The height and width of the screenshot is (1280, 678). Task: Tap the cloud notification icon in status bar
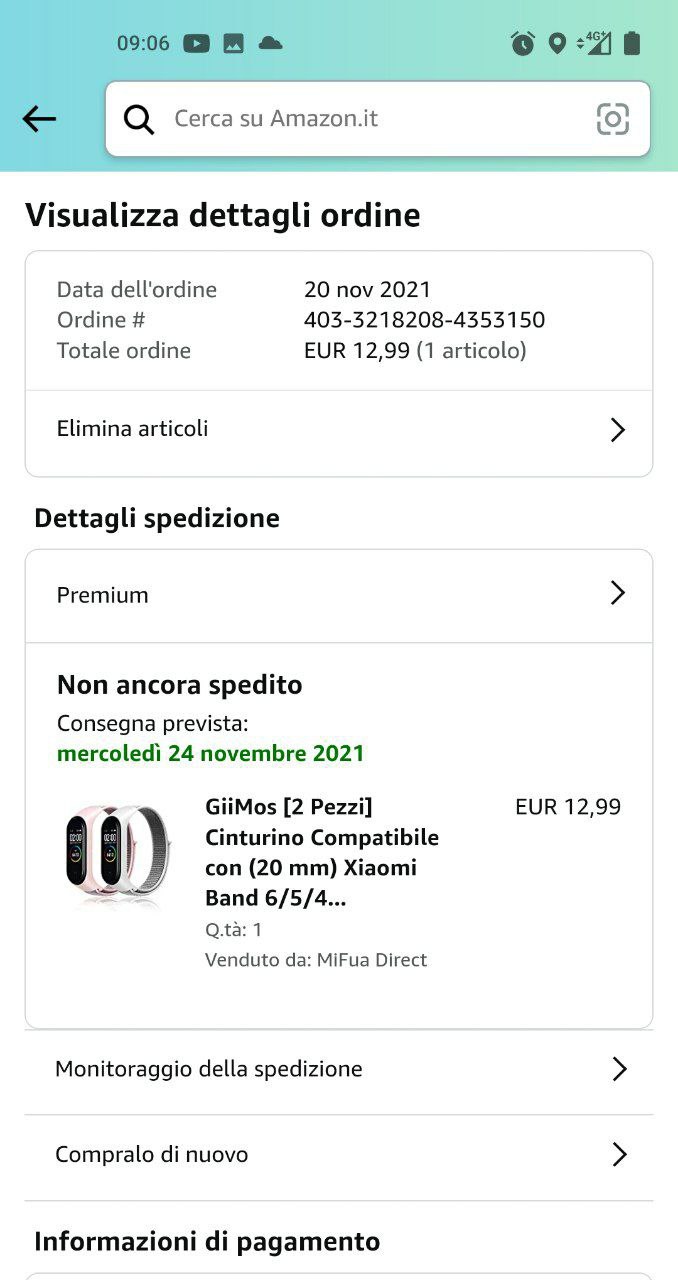point(270,43)
